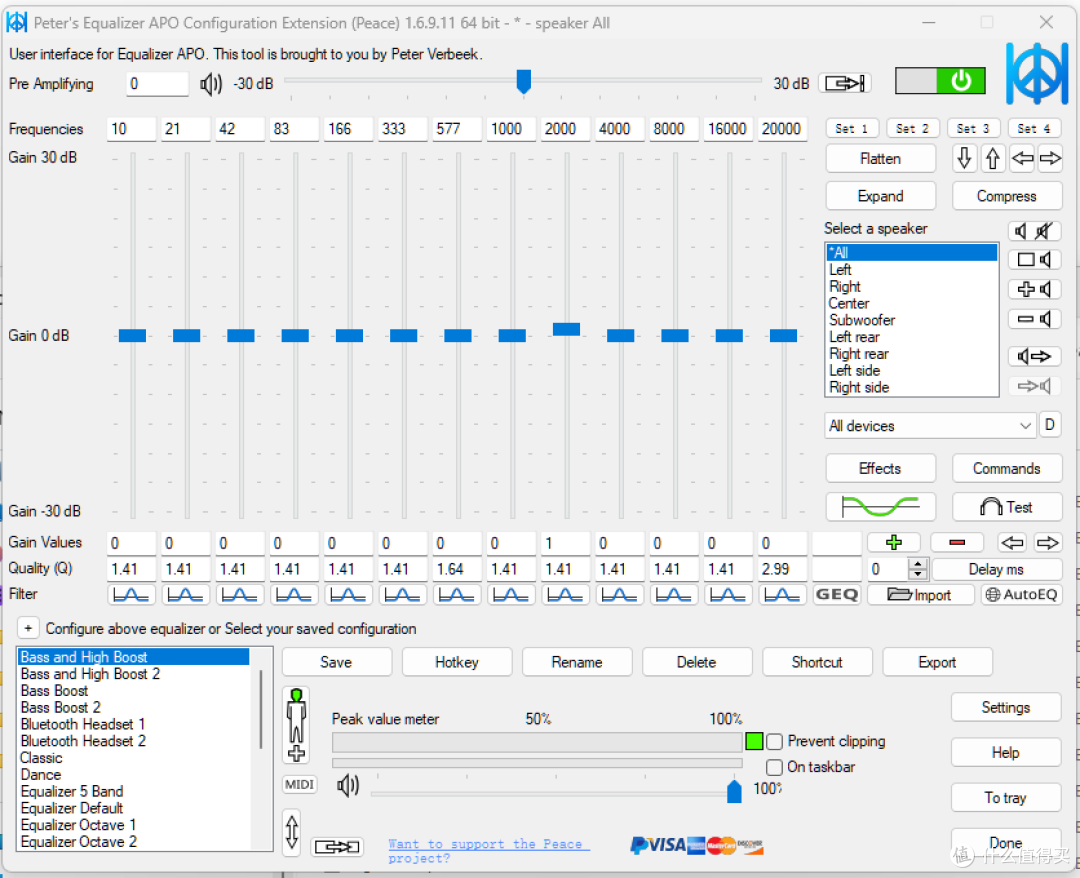Screen dimensions: 1080x878
Task: Click the volume slider handle at 100%
Action: (734, 791)
